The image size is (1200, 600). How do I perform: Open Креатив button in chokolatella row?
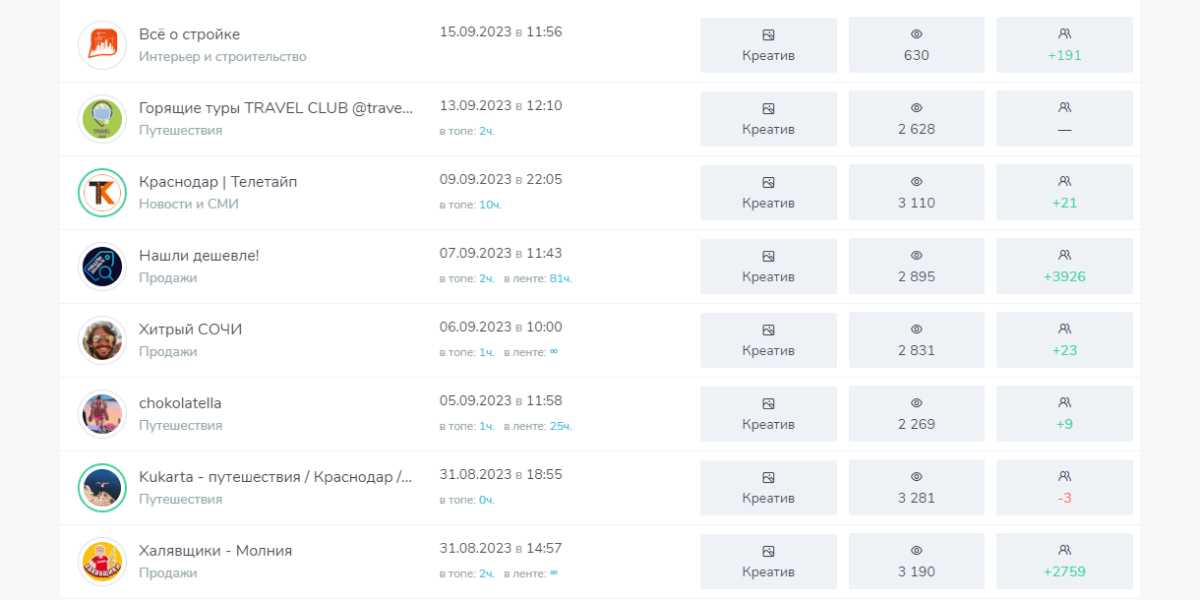point(768,414)
